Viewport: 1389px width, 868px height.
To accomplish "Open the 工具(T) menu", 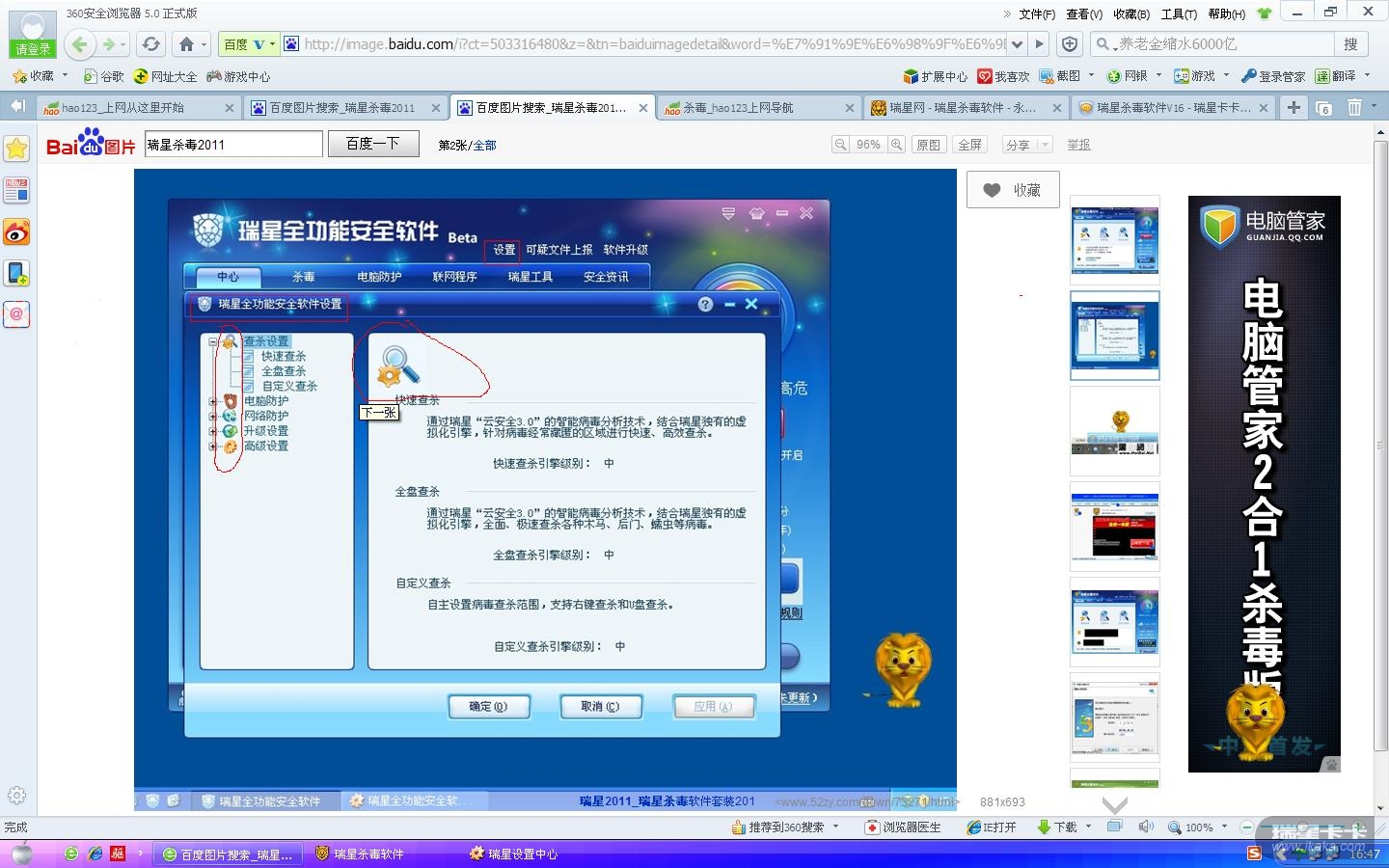I will (x=1179, y=14).
